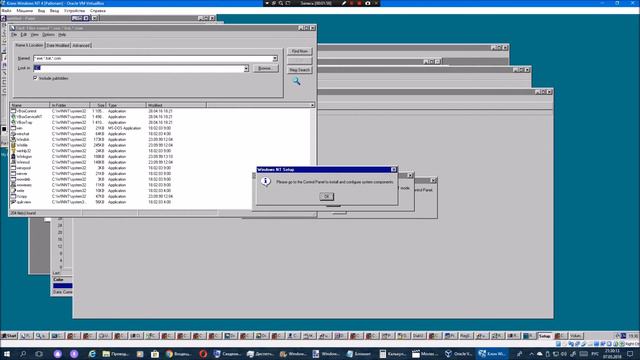Toggle the Include subfolders checkbox
The height and width of the screenshot is (360, 640).
(35, 78)
